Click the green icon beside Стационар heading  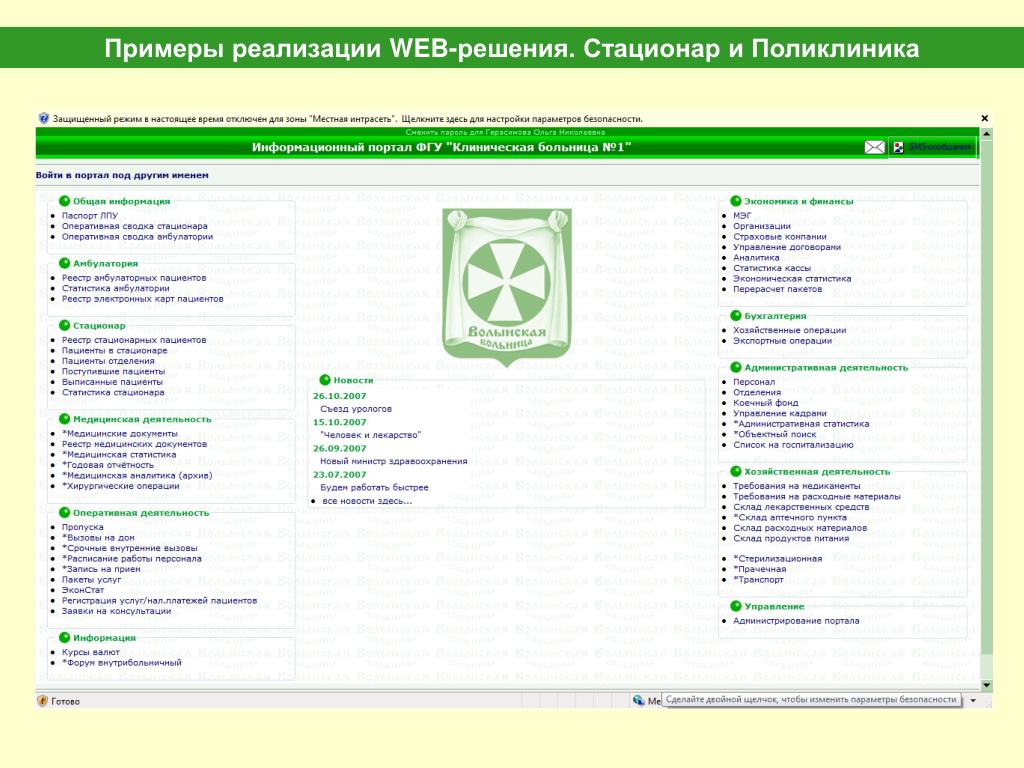(x=65, y=325)
